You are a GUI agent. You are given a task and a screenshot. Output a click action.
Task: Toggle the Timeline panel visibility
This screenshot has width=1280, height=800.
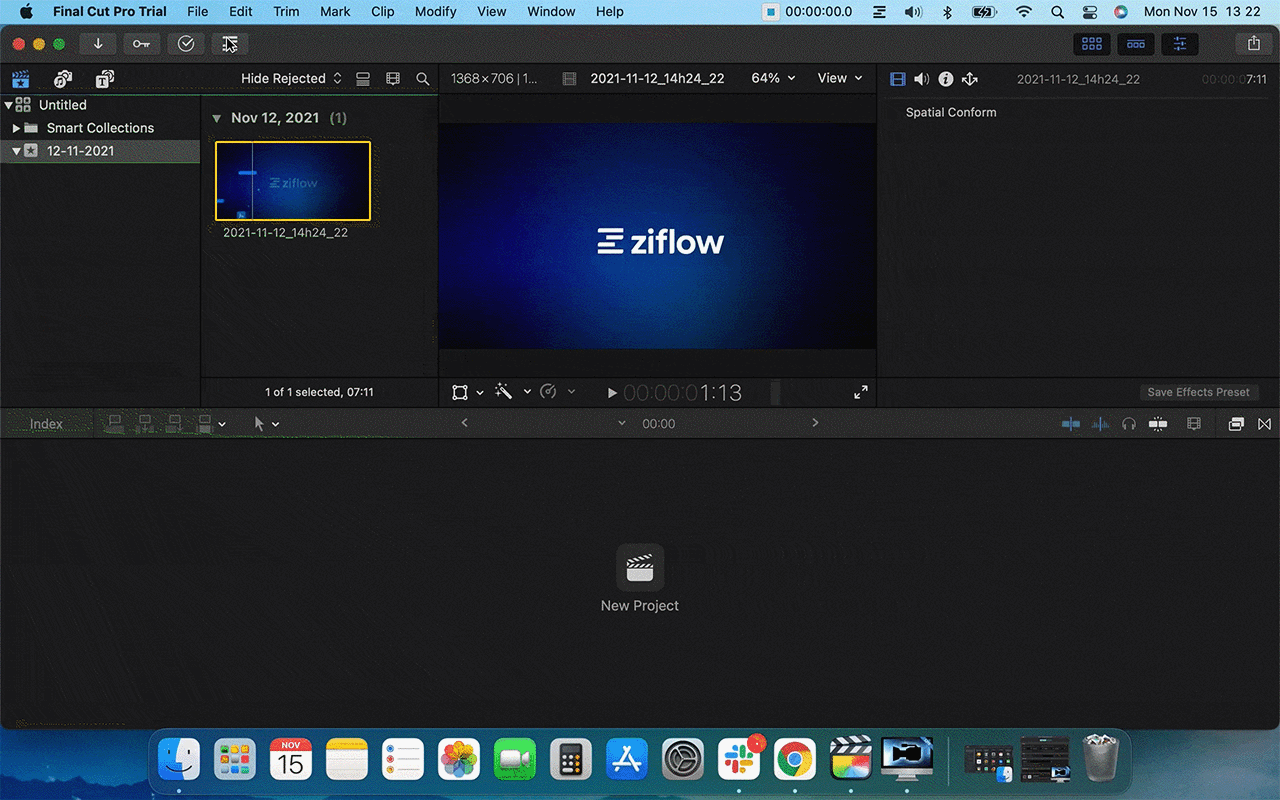tap(1136, 44)
